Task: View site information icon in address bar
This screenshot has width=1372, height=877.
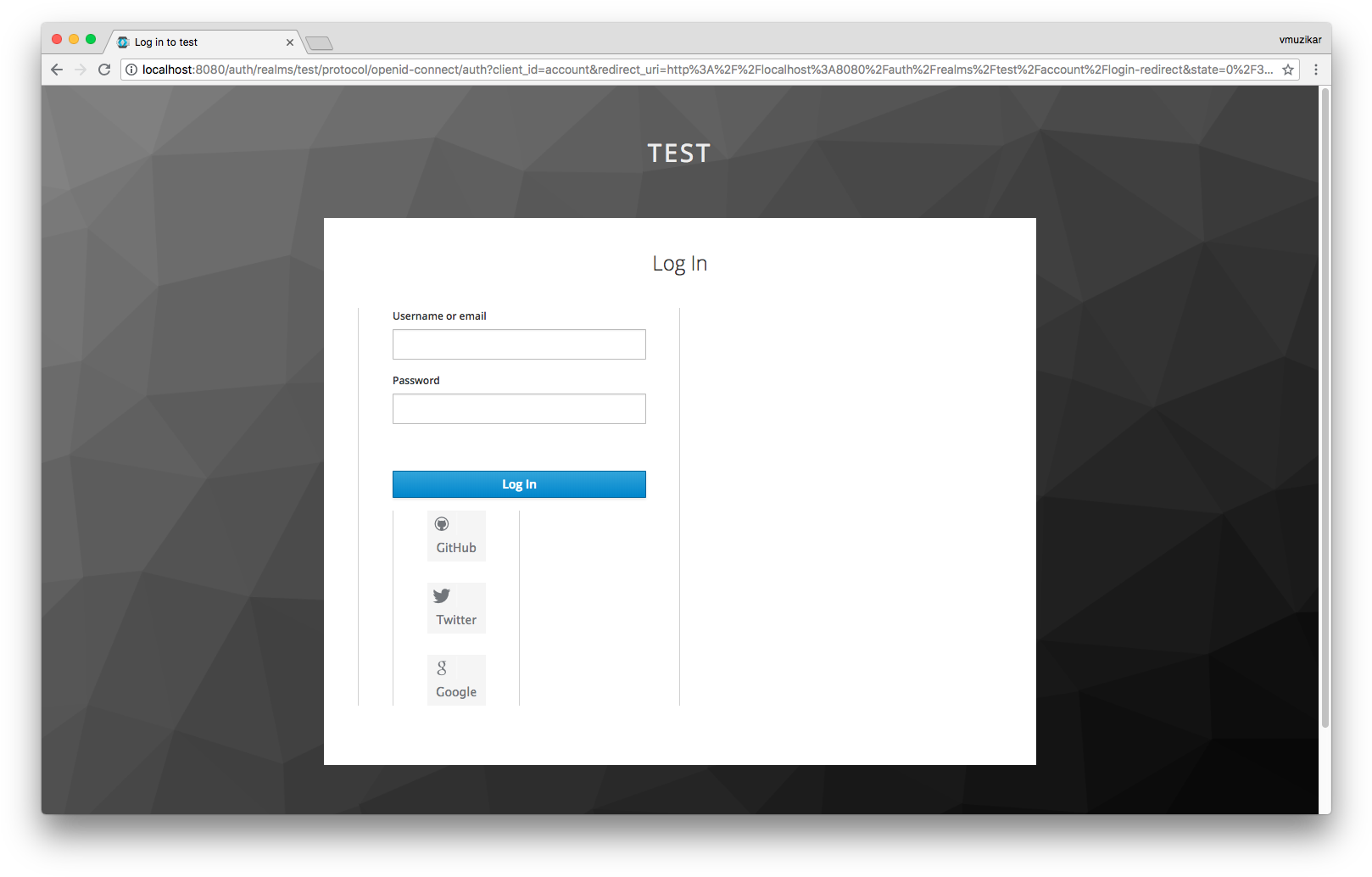Action: tap(131, 70)
